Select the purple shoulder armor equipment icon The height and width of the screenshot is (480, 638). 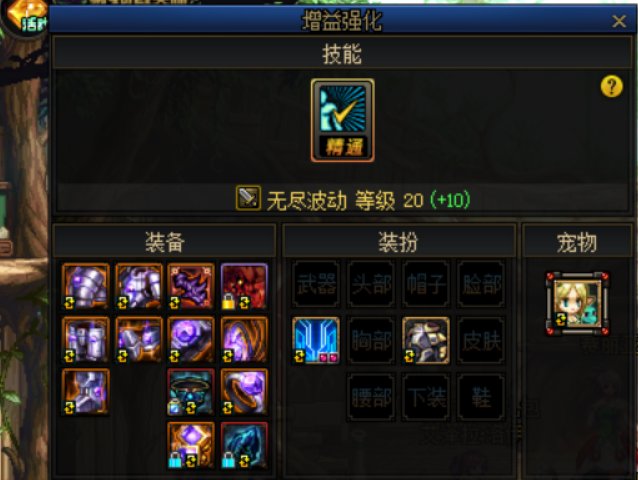pyautogui.click(x=86, y=286)
